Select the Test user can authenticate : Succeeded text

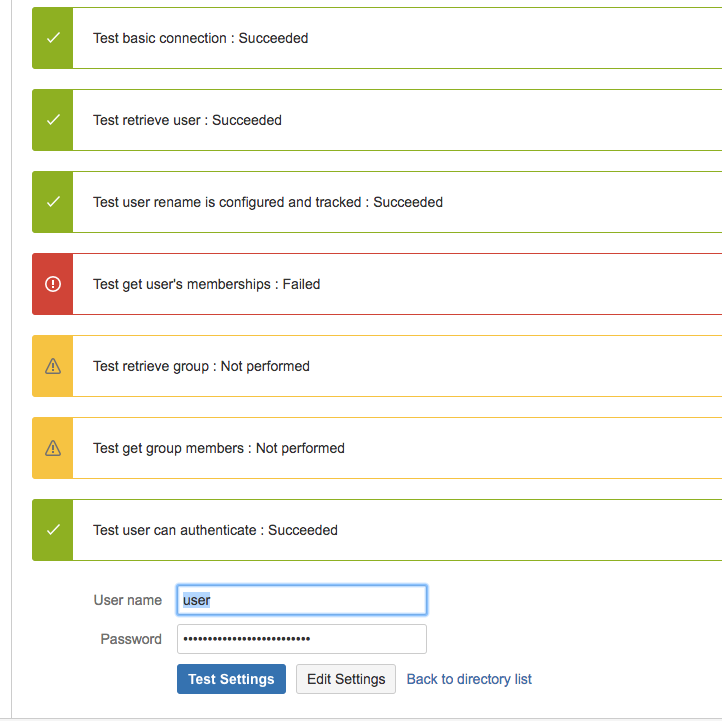click(215, 530)
